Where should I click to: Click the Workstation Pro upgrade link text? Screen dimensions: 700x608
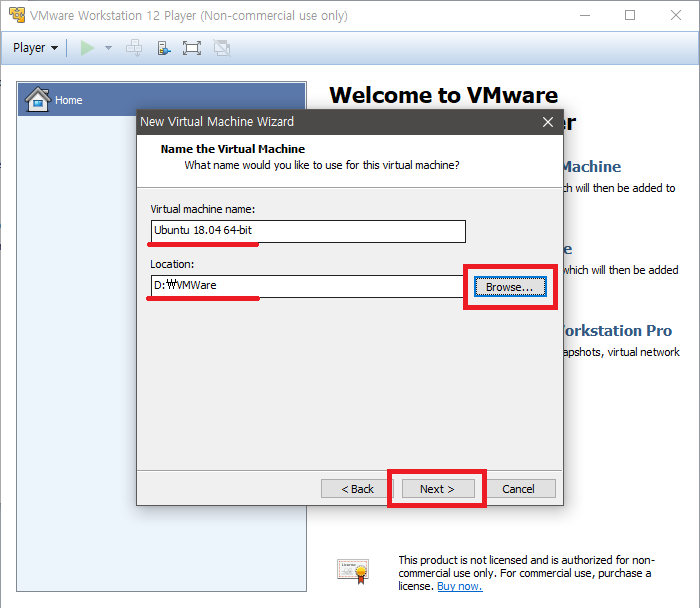tap(617, 331)
